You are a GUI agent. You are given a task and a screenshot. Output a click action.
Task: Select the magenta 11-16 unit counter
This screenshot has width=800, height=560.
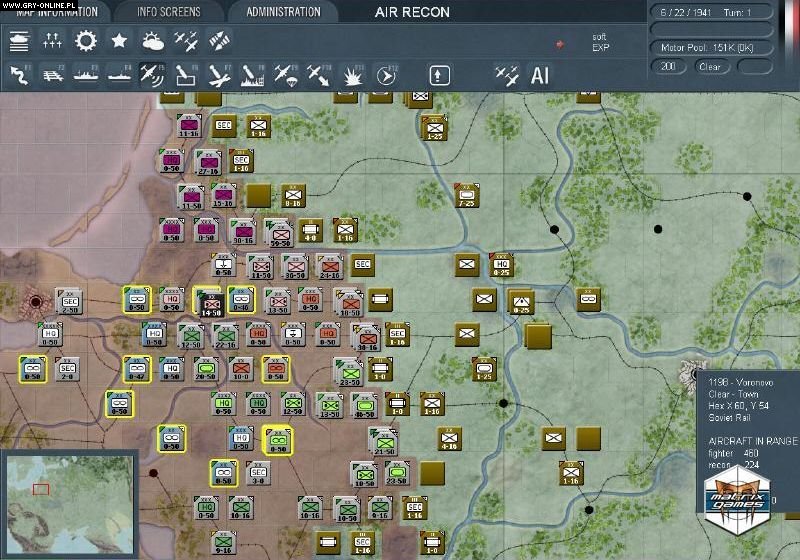coord(189,125)
